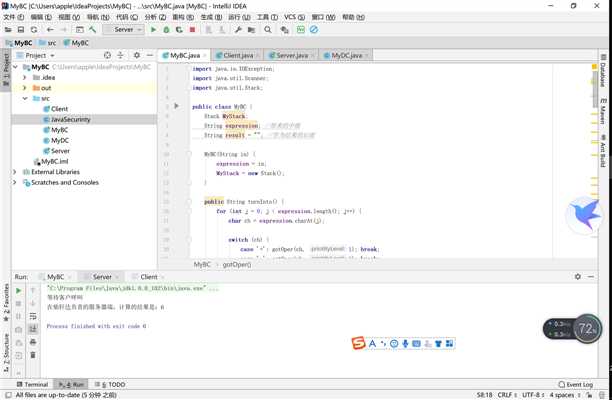The height and width of the screenshot is (400, 612).
Task: Open the Server run configuration dropdown
Action: (123, 30)
